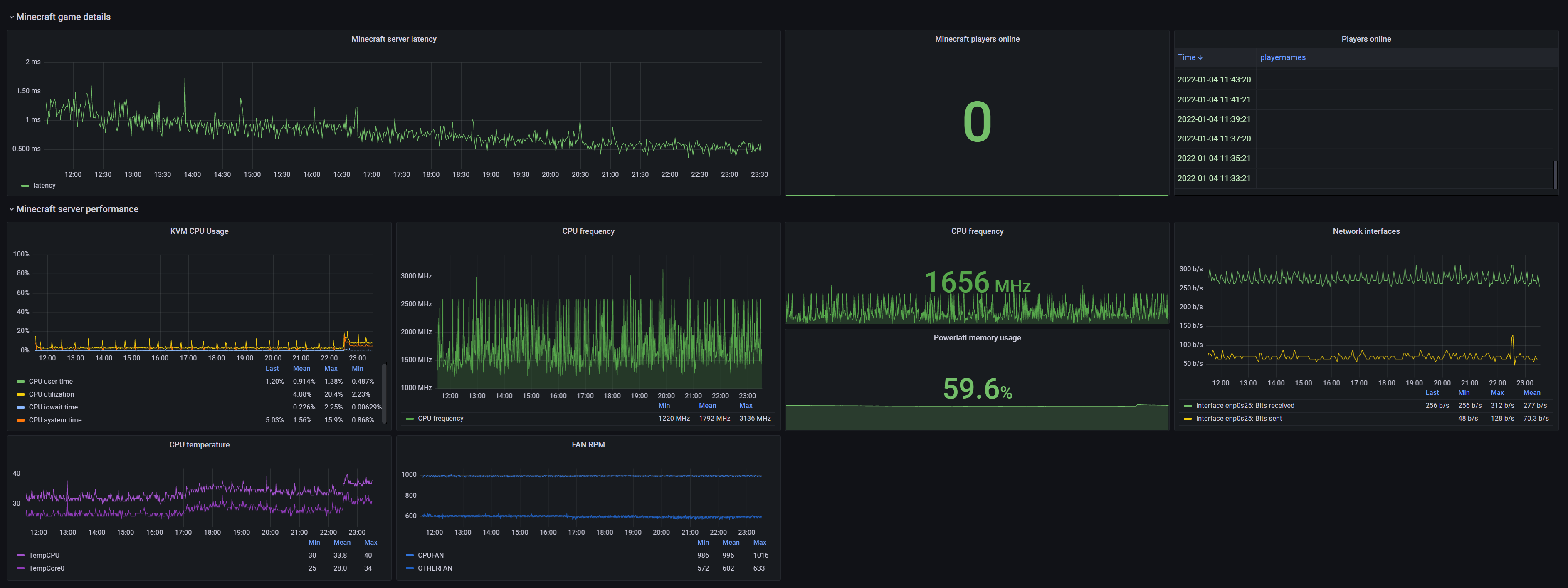Click the KVM CPU Usage legend scrollbar
Image resolution: width=1568 pixels, height=588 pixels.
point(384,394)
